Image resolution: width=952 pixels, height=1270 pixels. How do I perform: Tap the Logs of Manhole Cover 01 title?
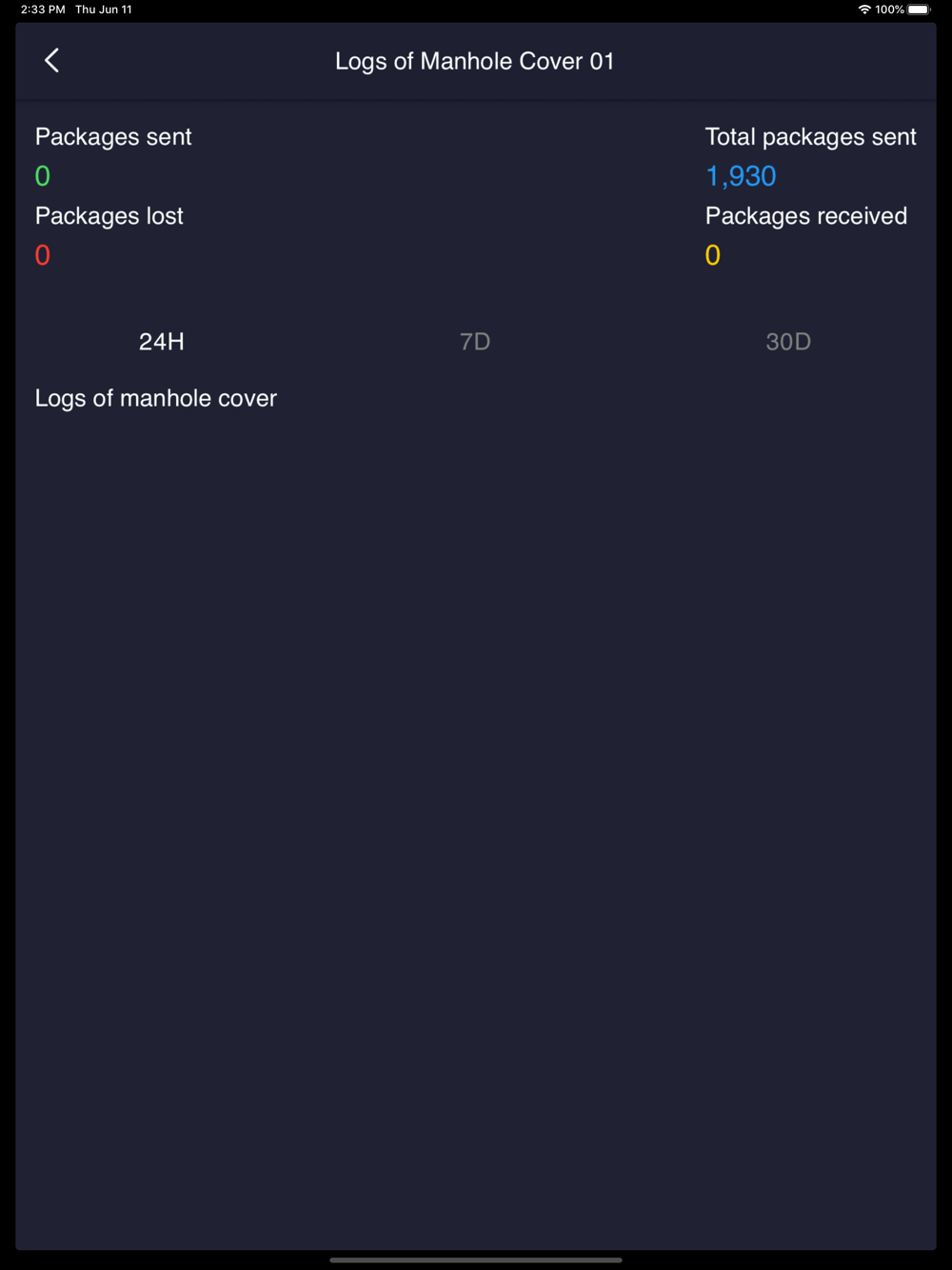pos(475,61)
